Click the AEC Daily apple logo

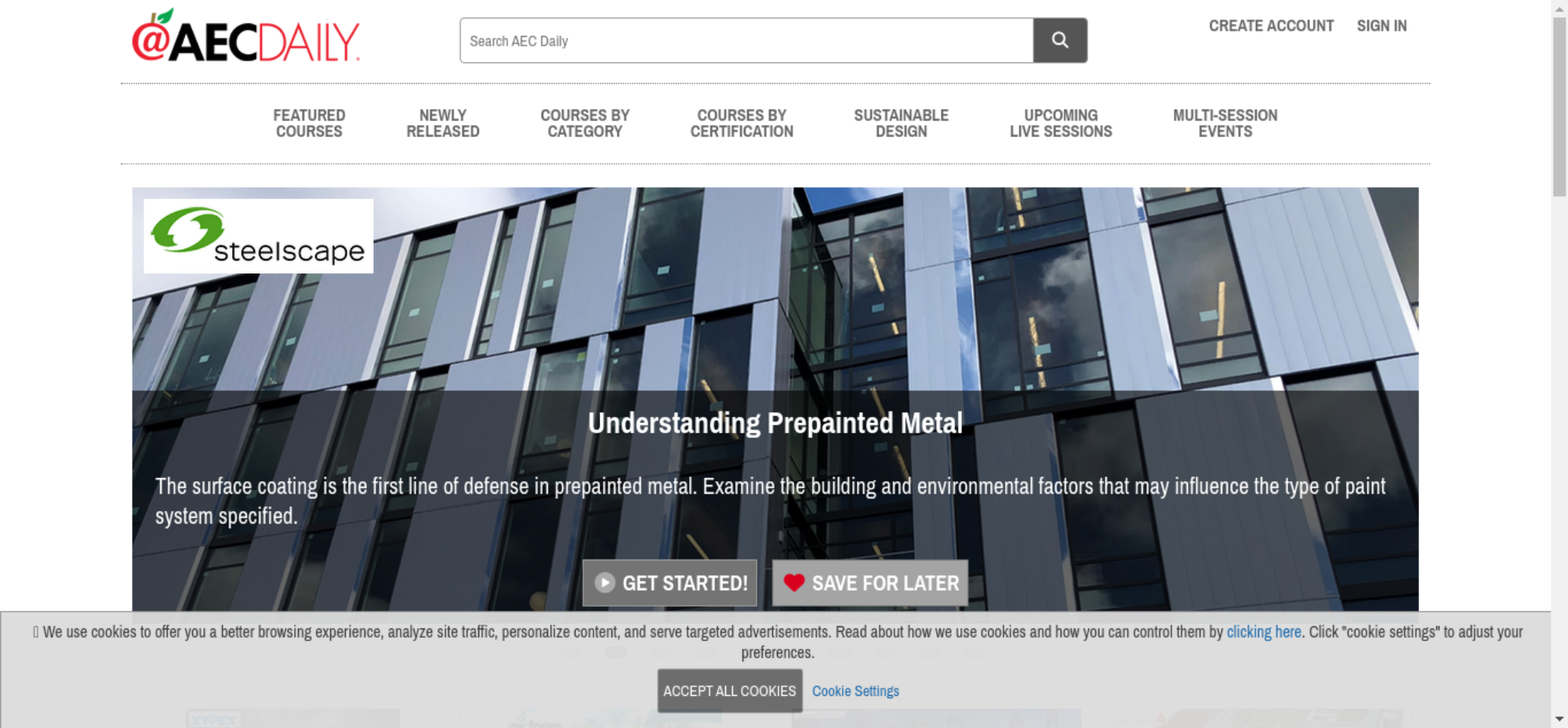click(x=245, y=37)
